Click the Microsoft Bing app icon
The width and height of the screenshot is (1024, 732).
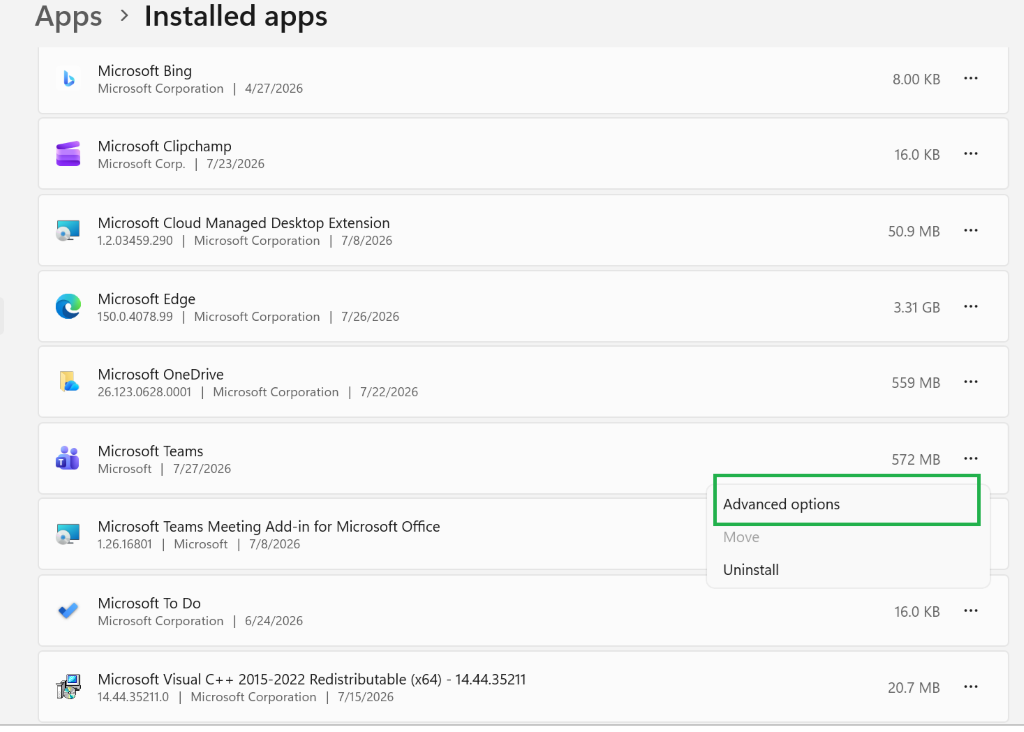click(x=69, y=79)
